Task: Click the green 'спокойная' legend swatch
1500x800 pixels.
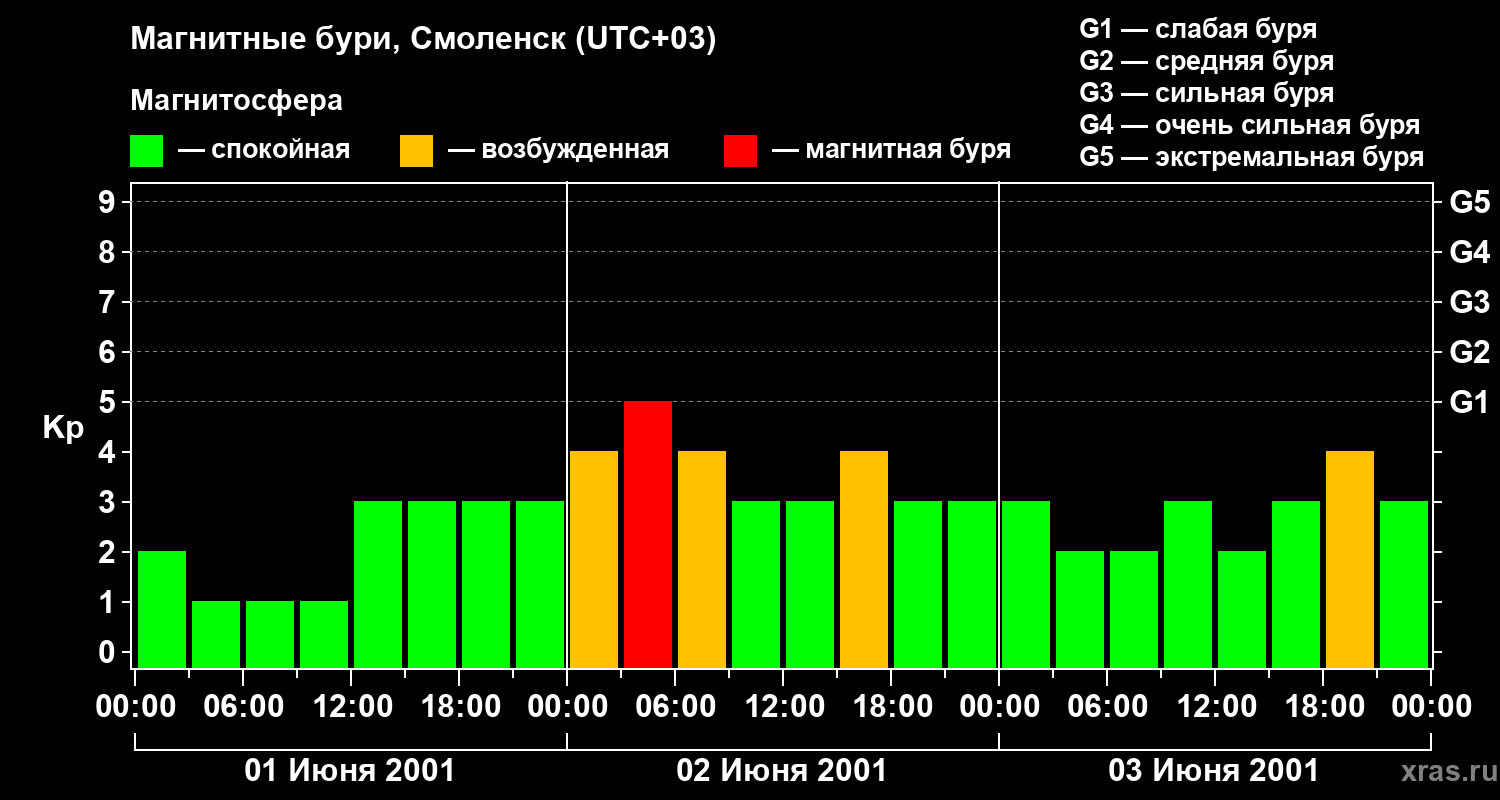Action: click(146, 151)
